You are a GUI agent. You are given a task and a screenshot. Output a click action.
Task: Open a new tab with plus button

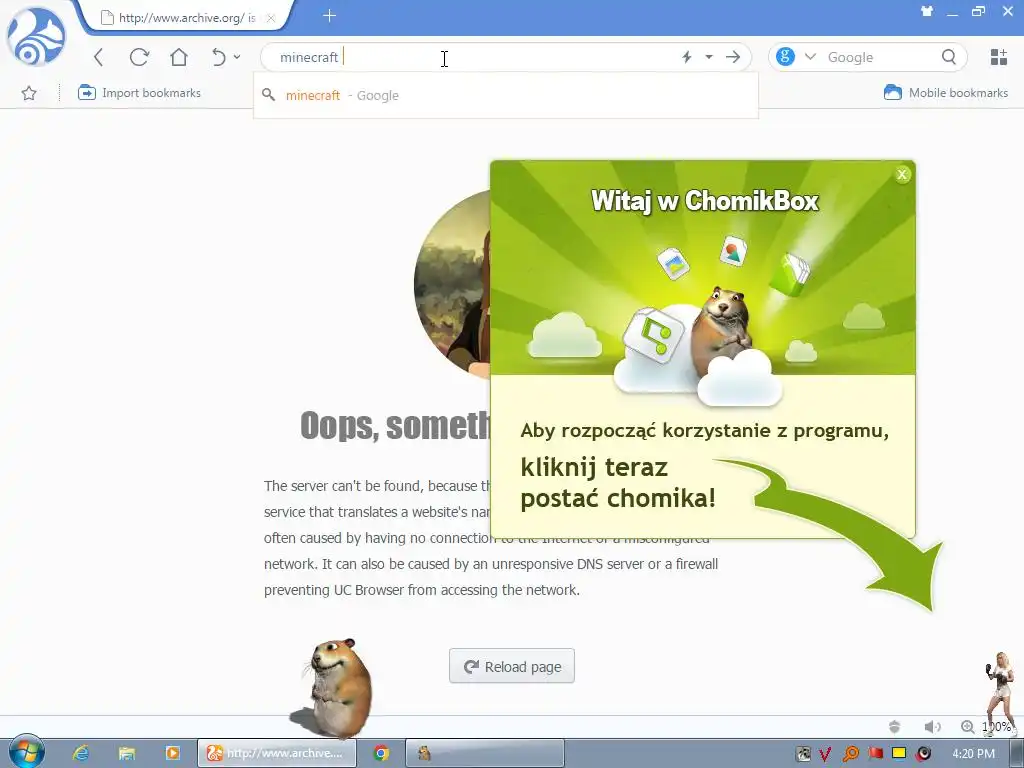[329, 16]
